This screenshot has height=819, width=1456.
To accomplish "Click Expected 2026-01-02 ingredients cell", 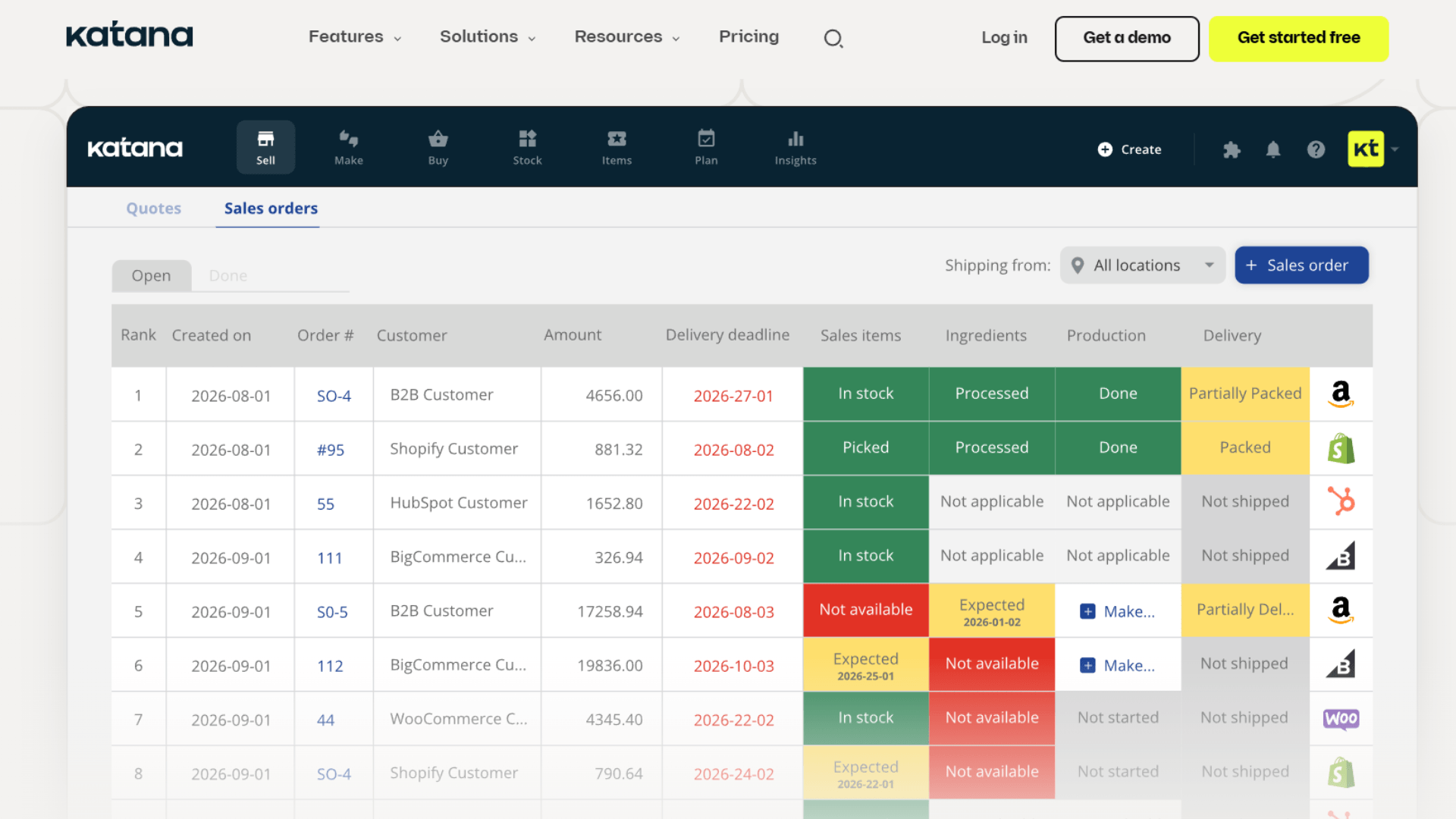I will 992,611.
